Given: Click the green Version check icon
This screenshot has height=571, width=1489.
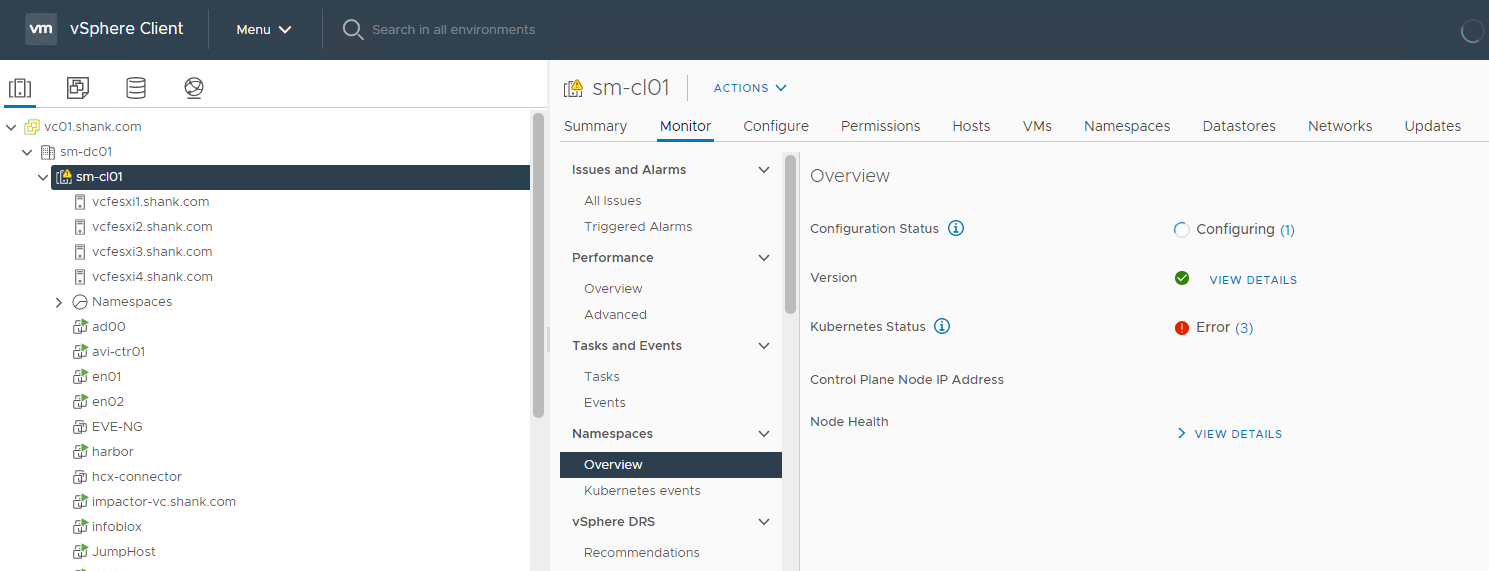Looking at the screenshot, I should 1182,278.
